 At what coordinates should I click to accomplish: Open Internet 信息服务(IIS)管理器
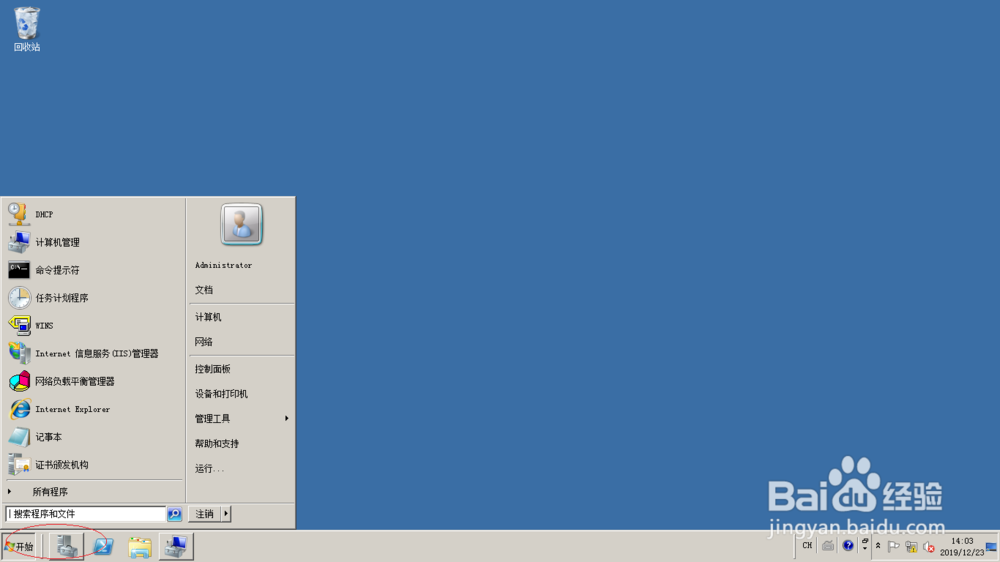[94, 353]
